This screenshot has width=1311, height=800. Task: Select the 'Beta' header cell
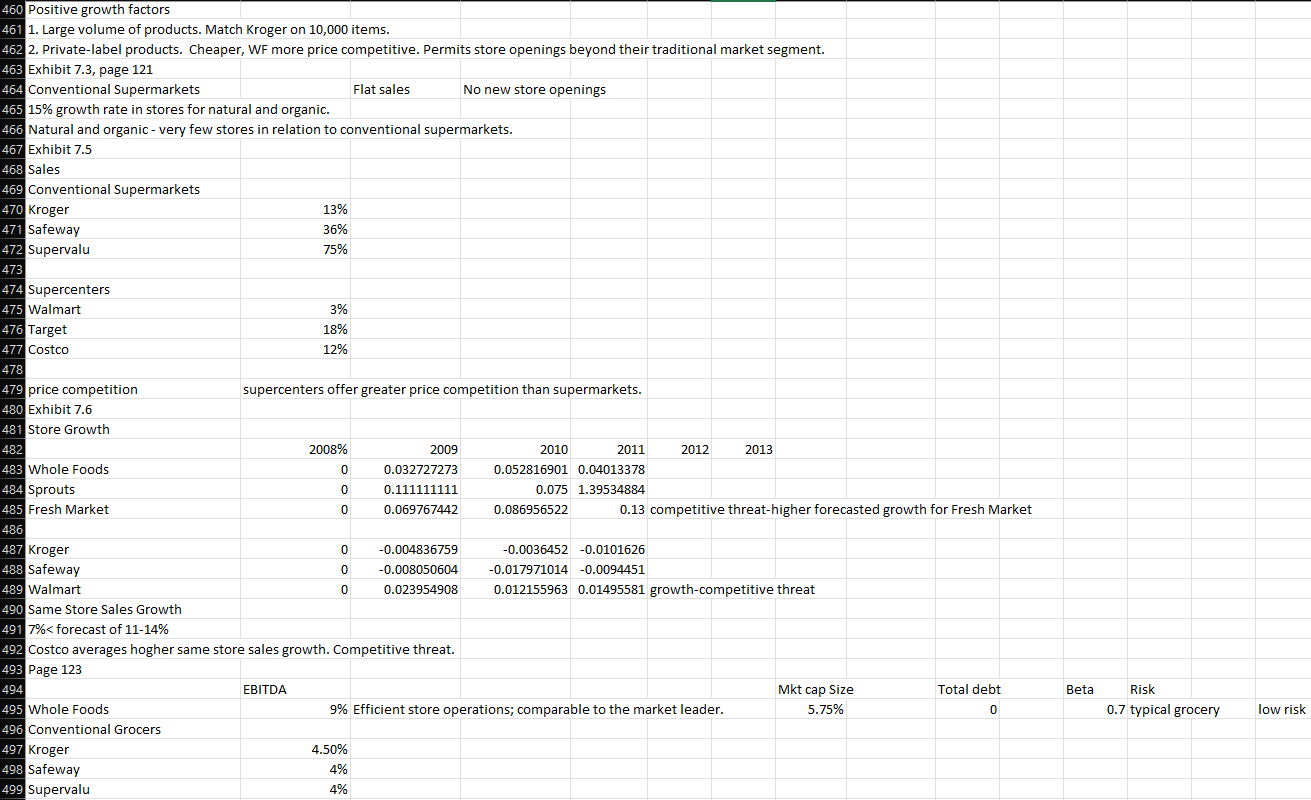[1080, 690]
